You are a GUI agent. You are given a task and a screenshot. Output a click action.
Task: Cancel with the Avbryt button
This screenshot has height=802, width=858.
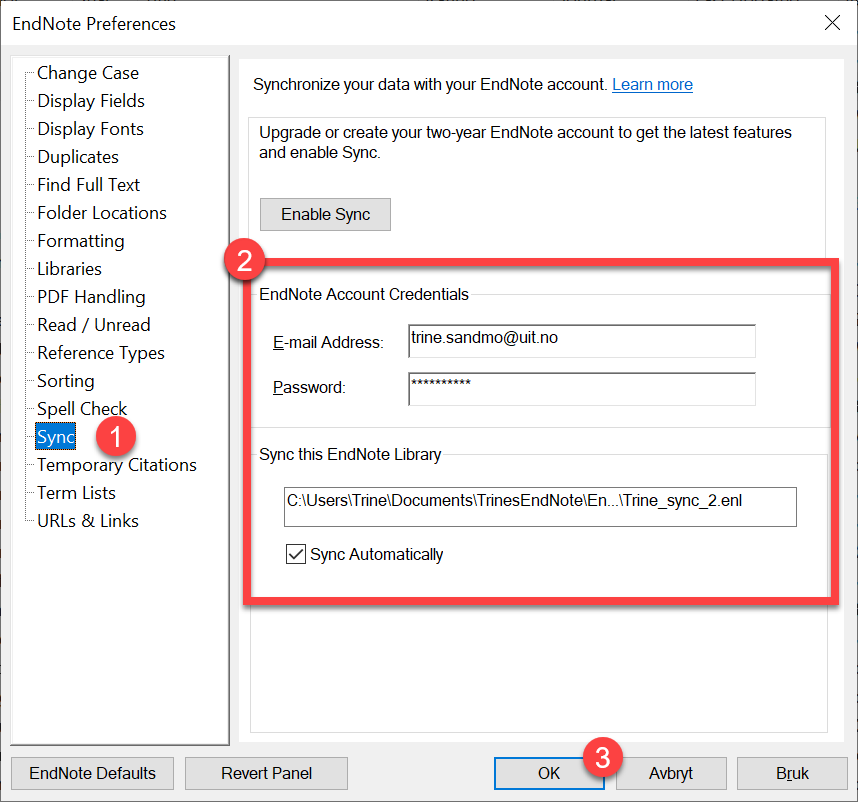point(670,773)
